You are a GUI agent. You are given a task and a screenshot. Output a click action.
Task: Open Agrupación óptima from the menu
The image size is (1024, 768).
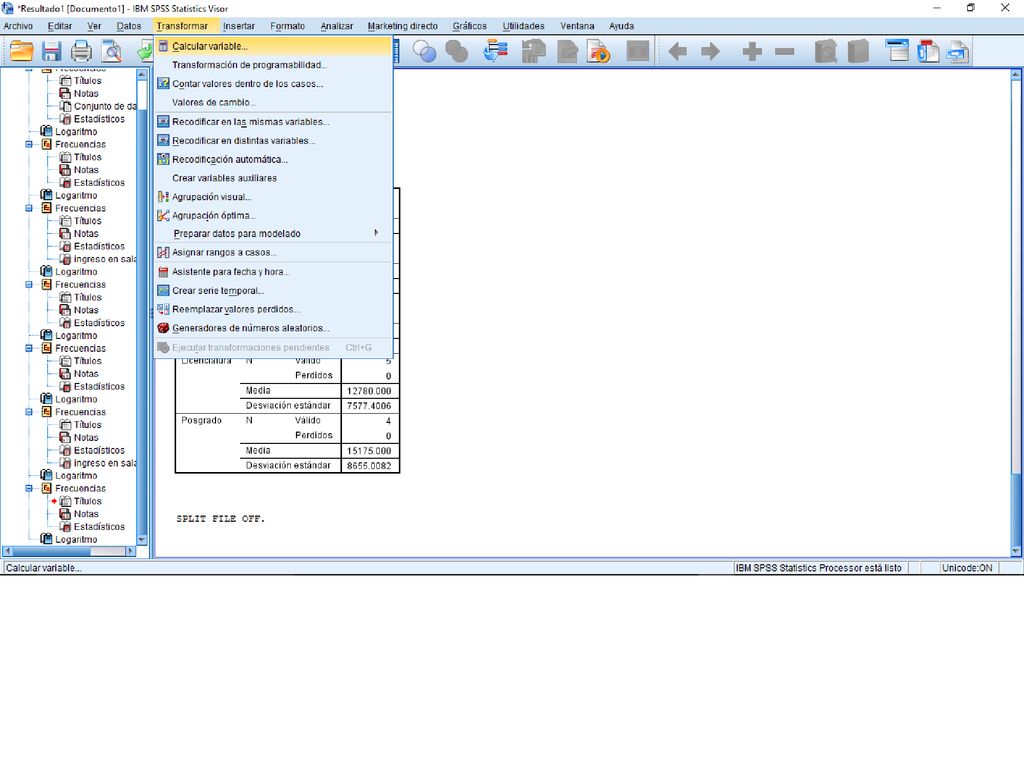tap(274, 216)
